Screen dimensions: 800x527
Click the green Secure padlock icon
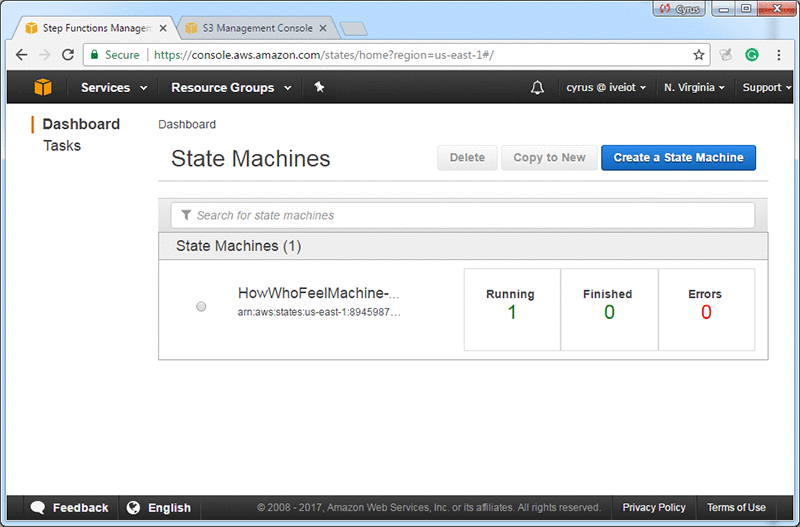[x=94, y=55]
